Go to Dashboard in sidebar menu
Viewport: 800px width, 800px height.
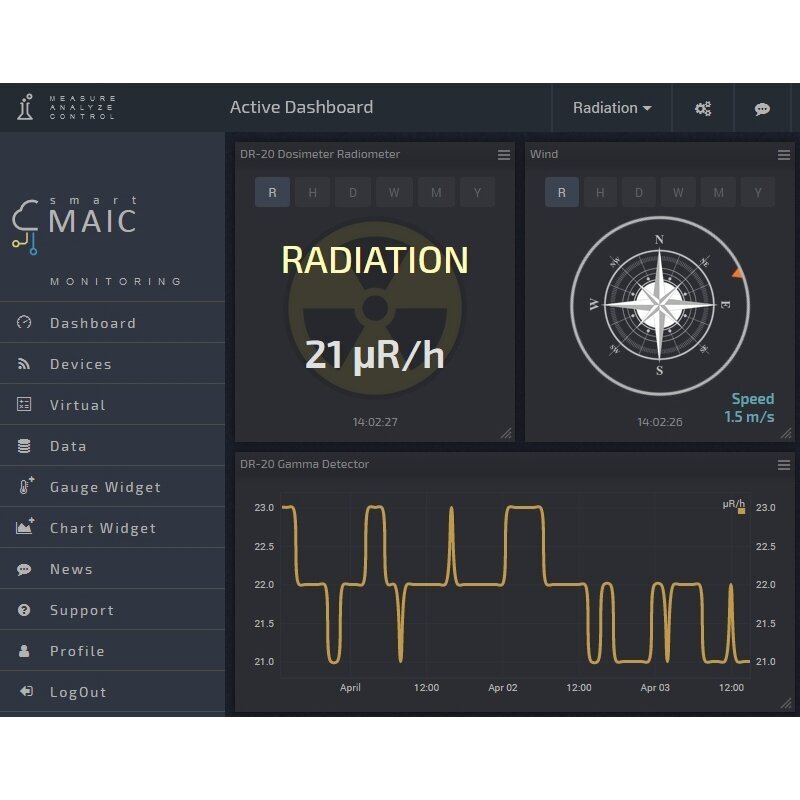coord(112,322)
